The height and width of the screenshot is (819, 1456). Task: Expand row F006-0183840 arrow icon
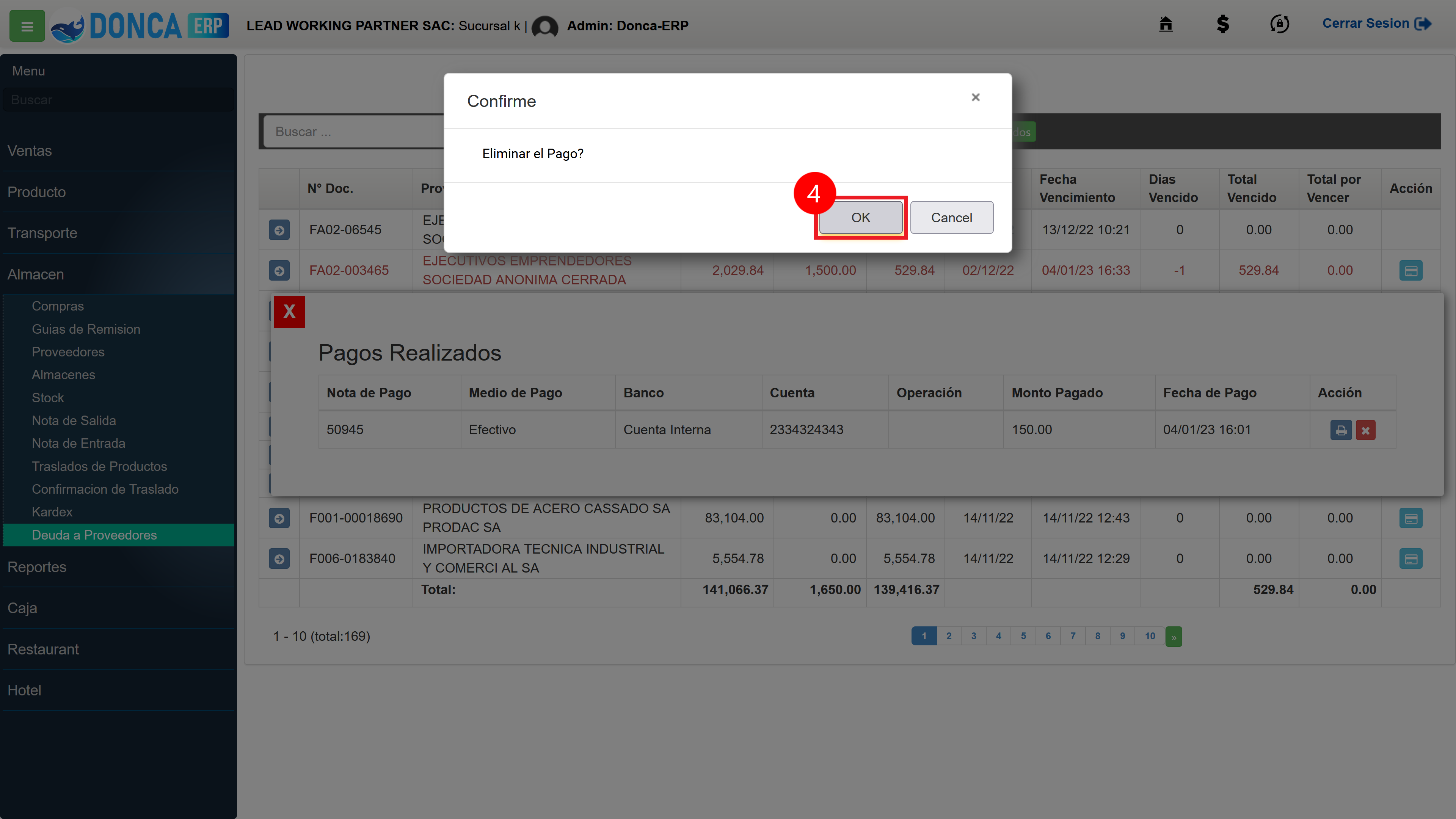279,559
